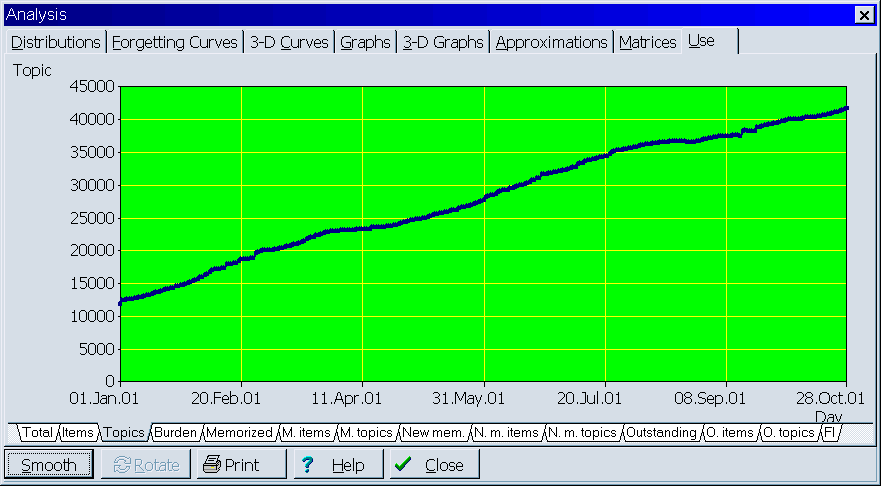
Task: Open the Memorized bottom tab
Action: coord(239,433)
